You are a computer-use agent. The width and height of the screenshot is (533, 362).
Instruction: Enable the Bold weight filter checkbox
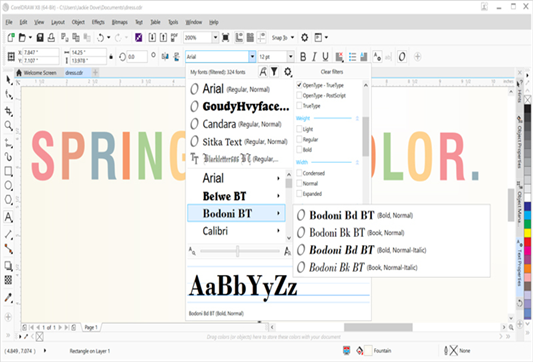point(299,150)
